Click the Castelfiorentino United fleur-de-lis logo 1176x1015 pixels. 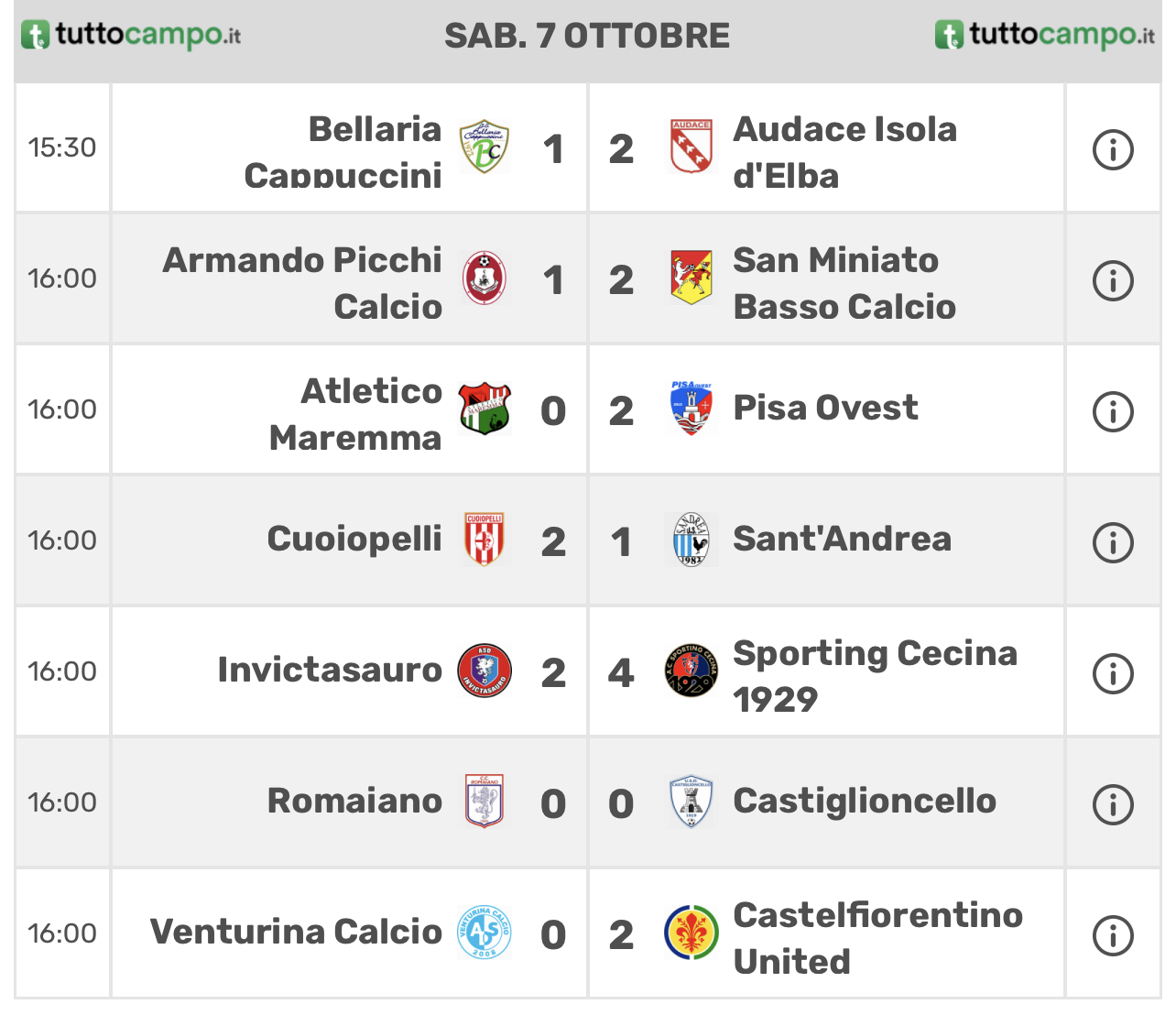point(691,933)
